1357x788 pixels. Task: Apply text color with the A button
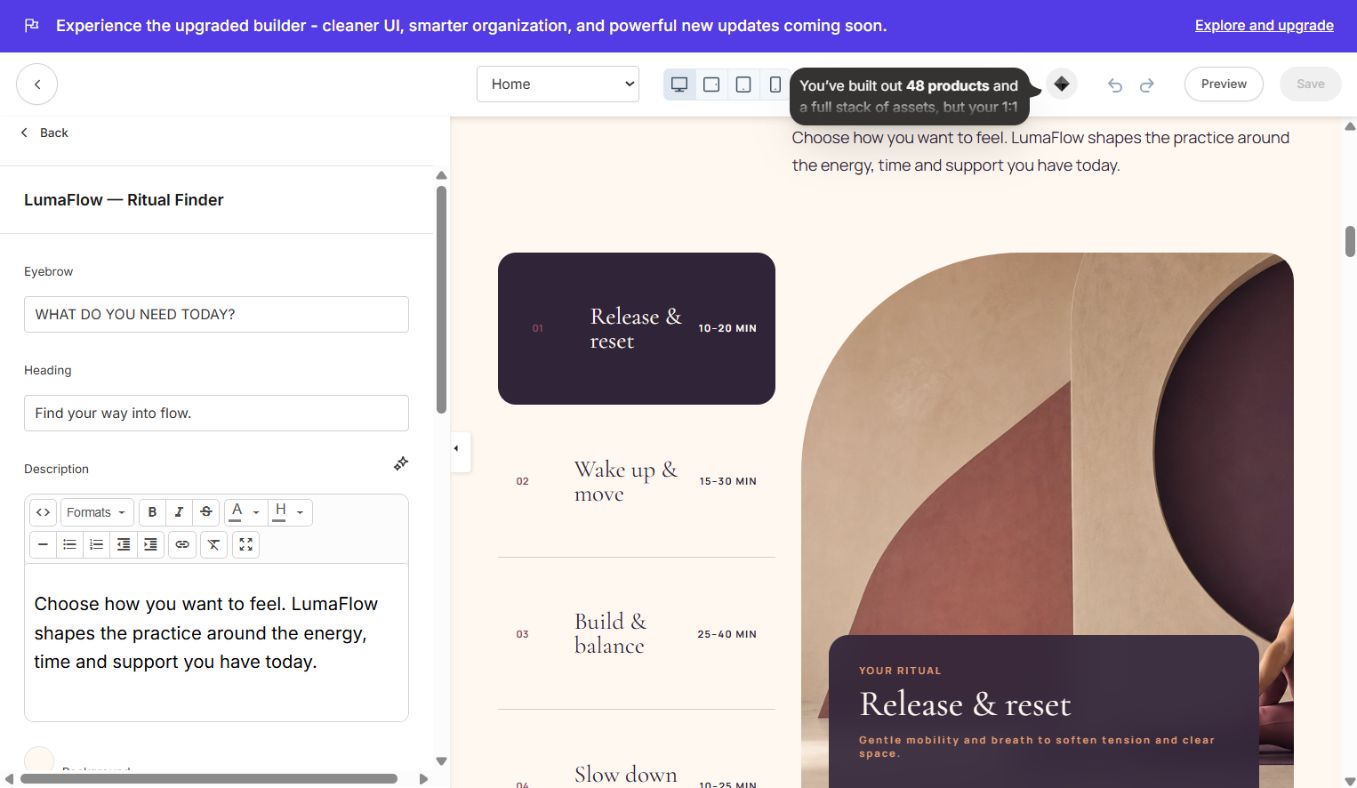click(237, 512)
